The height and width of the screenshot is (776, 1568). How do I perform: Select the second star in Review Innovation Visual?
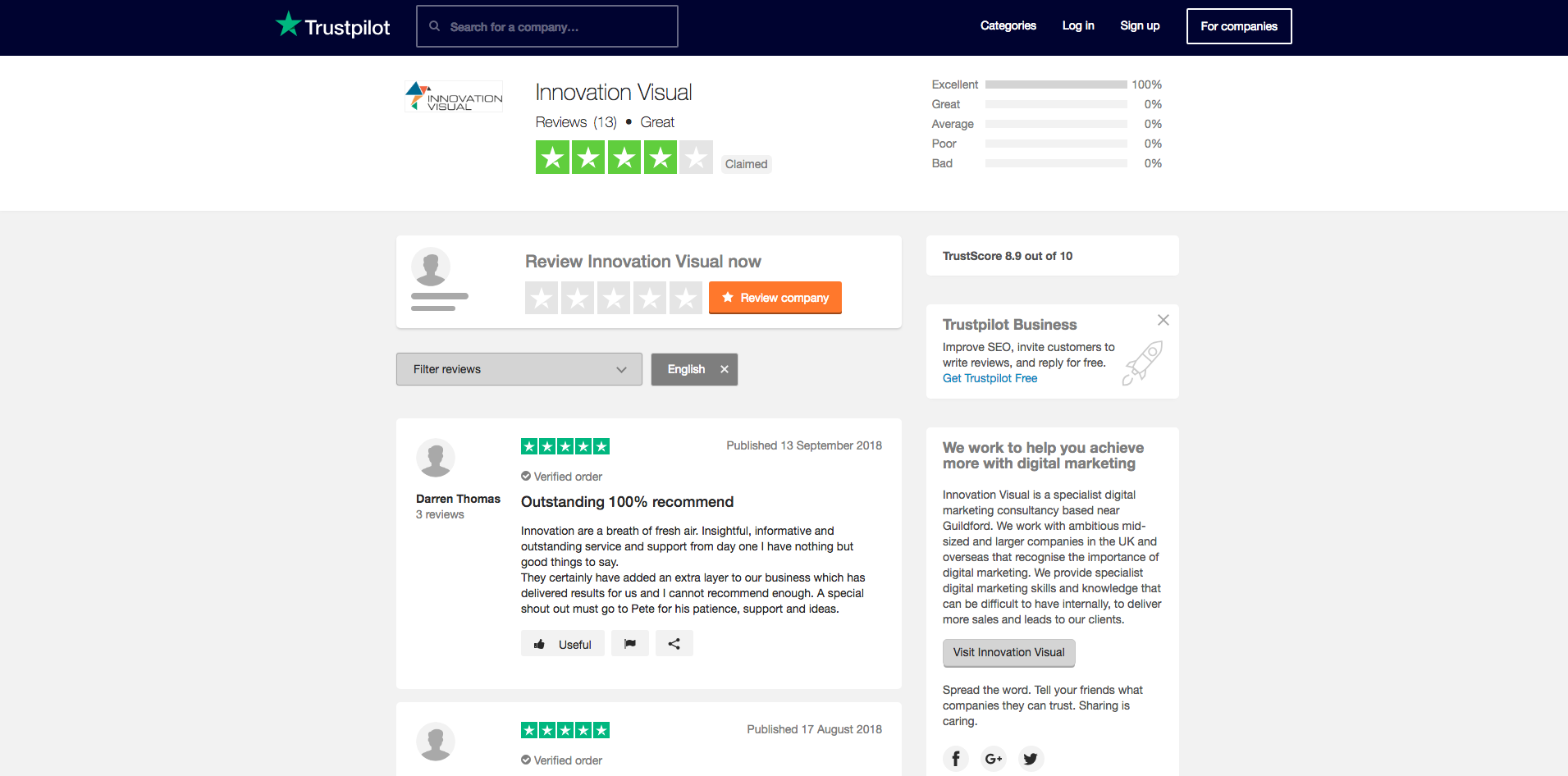click(x=578, y=298)
